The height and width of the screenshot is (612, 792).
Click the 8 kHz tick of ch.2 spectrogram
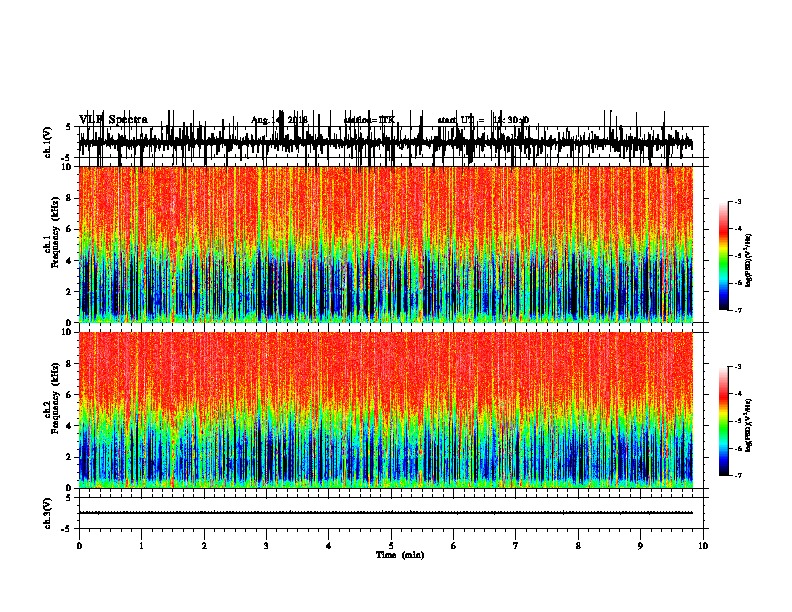click(69, 364)
